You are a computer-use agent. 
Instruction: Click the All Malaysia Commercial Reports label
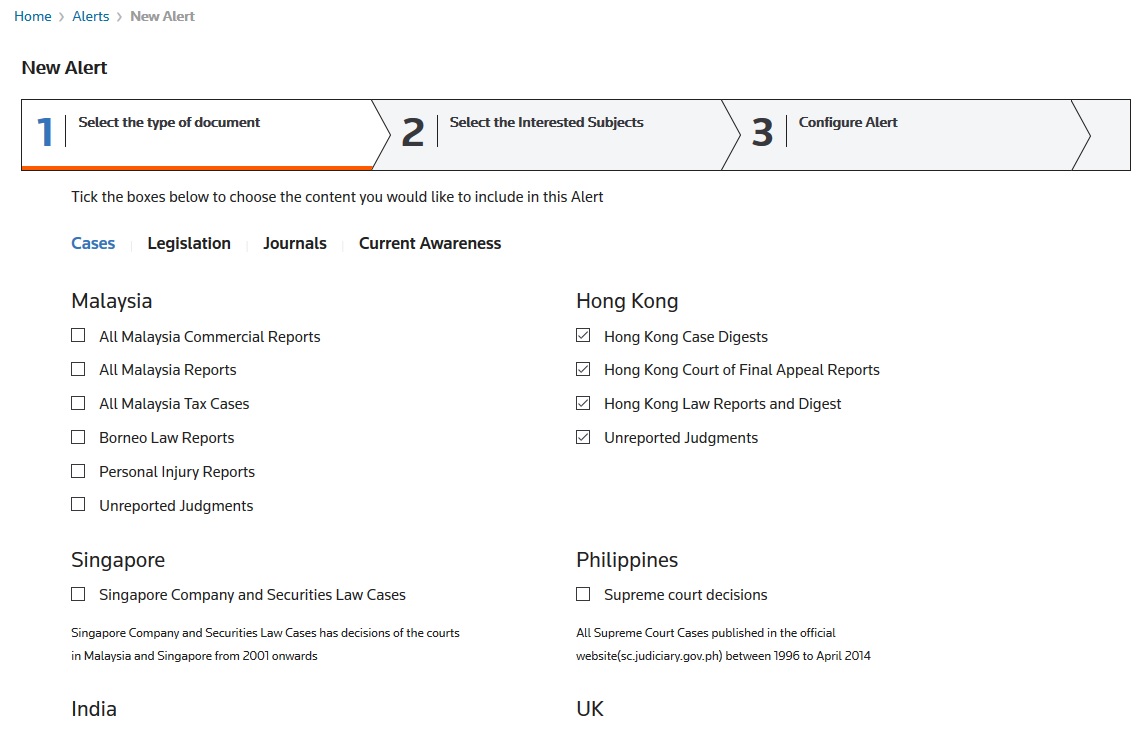pyautogui.click(x=210, y=337)
